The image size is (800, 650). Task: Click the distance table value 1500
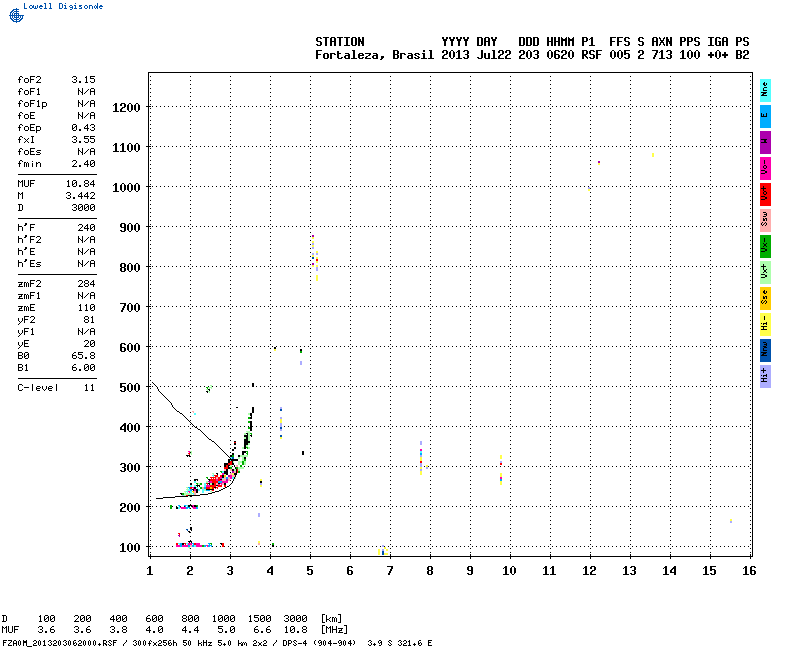tap(259, 618)
